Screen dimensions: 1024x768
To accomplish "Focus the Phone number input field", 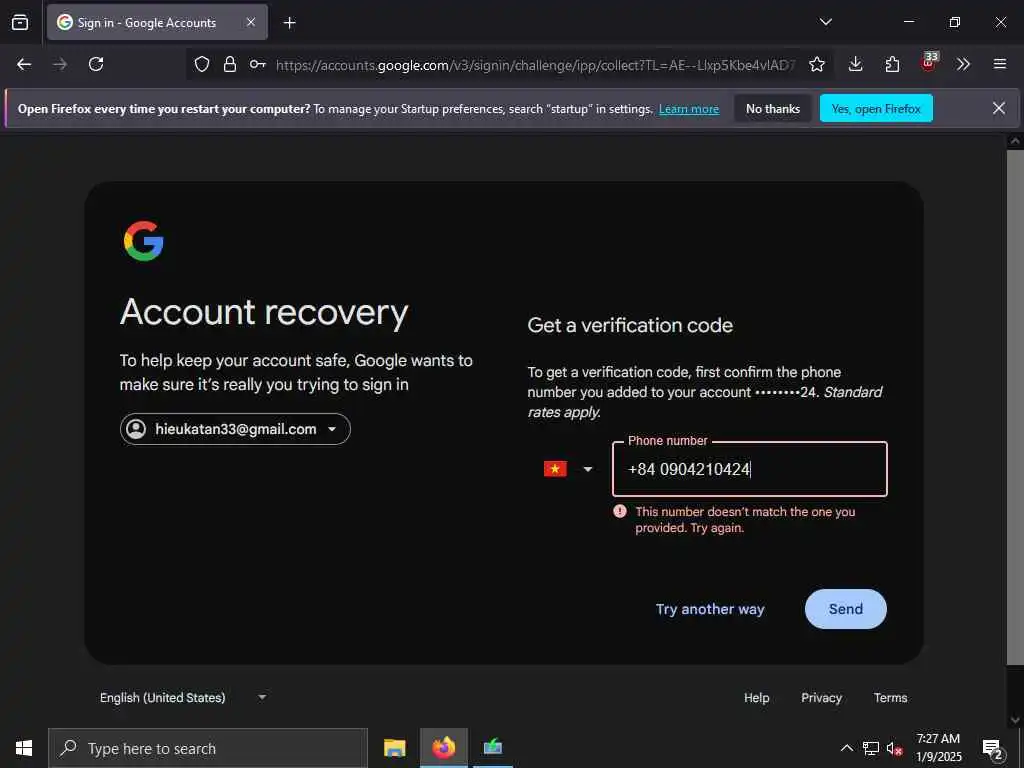I will coord(750,469).
